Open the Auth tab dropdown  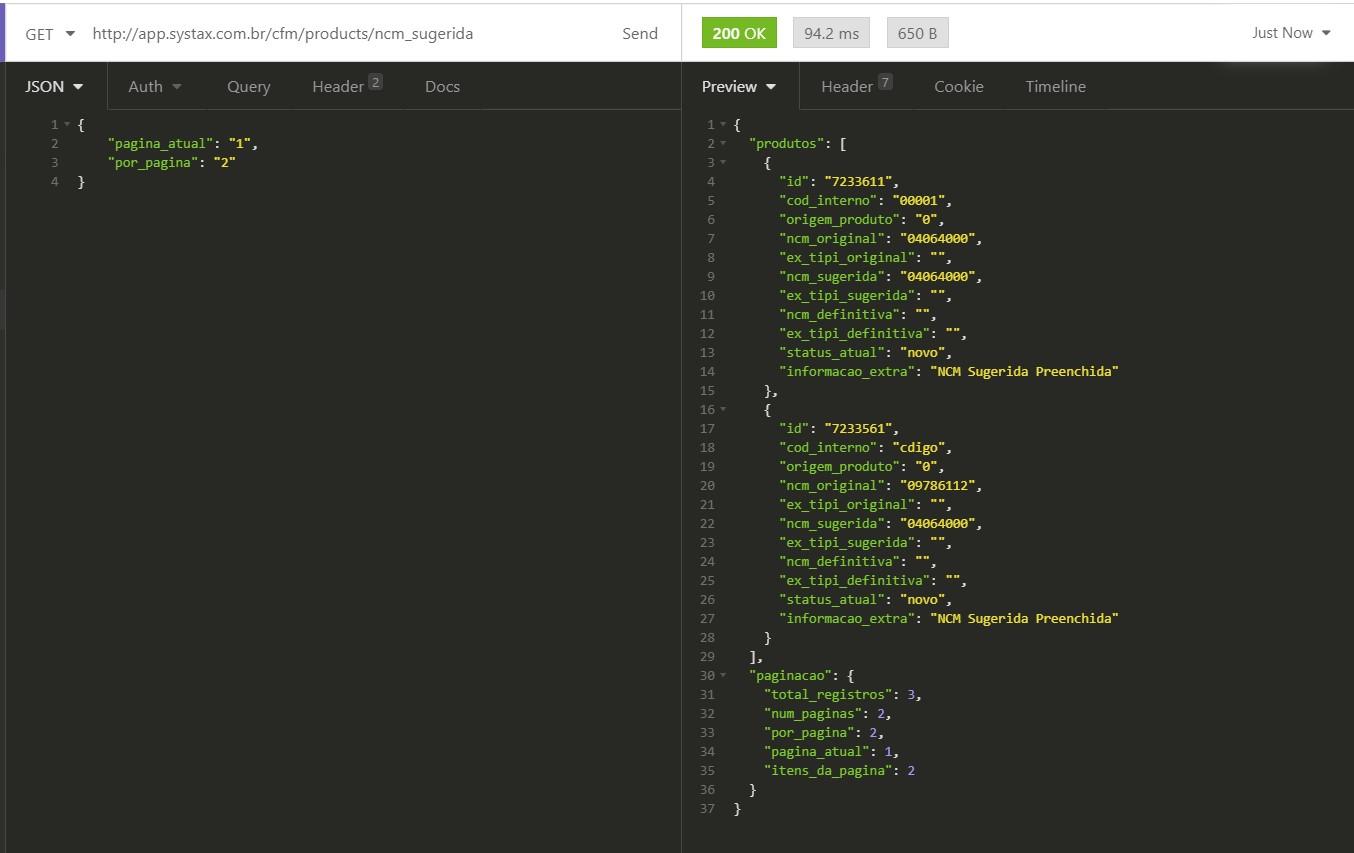tap(155, 86)
